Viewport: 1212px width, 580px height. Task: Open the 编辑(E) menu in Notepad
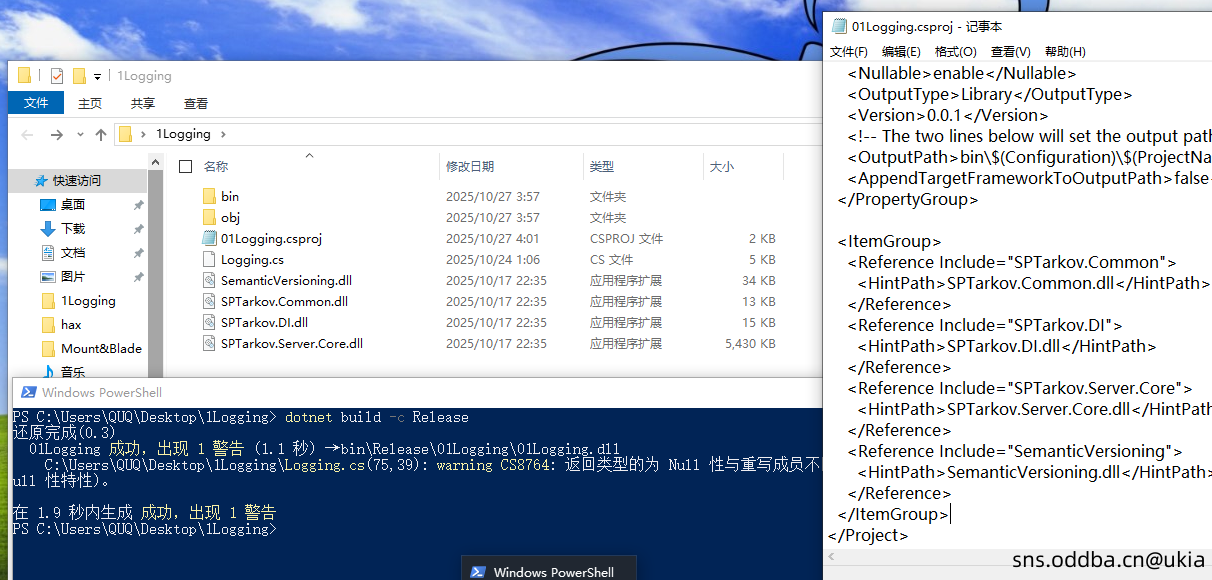tap(901, 52)
